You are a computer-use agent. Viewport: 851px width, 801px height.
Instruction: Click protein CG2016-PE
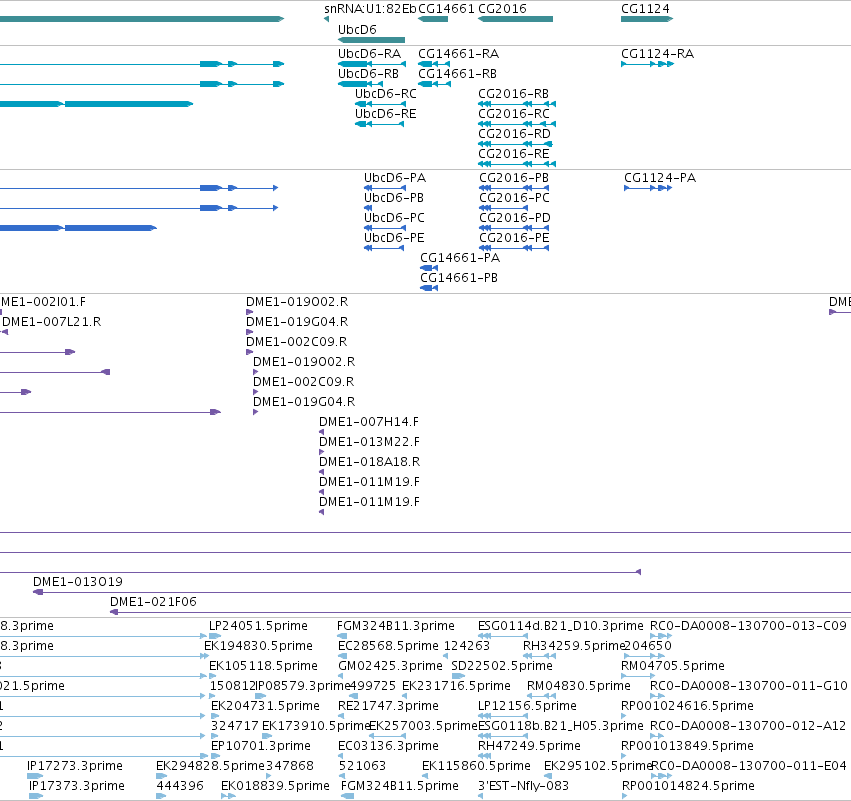coord(514,249)
